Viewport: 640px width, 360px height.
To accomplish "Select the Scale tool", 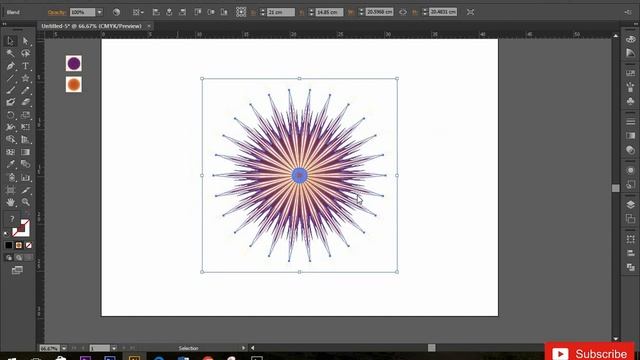I will (25, 115).
